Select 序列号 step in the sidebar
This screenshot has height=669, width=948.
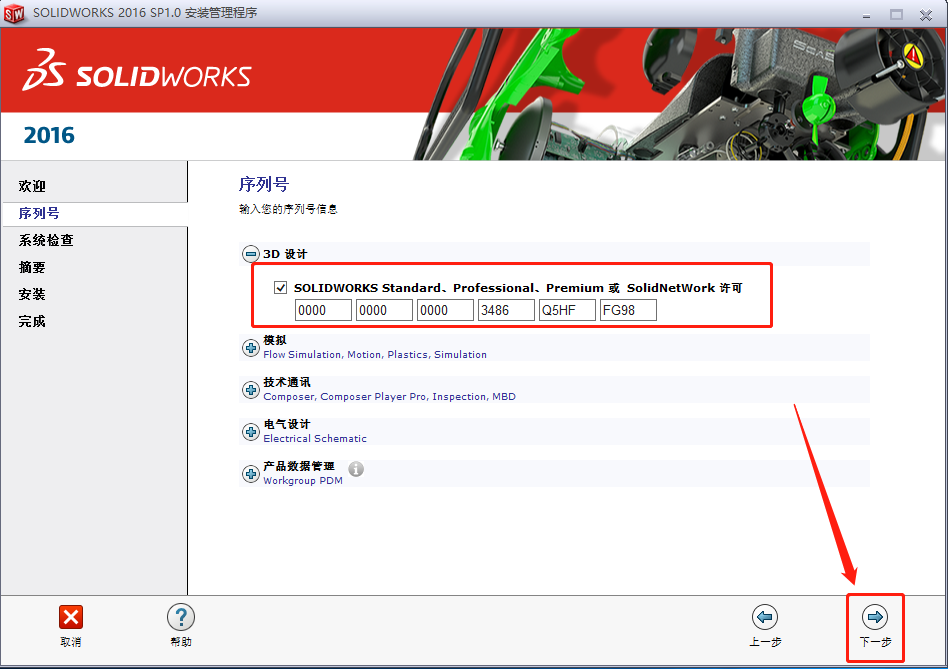[39, 213]
